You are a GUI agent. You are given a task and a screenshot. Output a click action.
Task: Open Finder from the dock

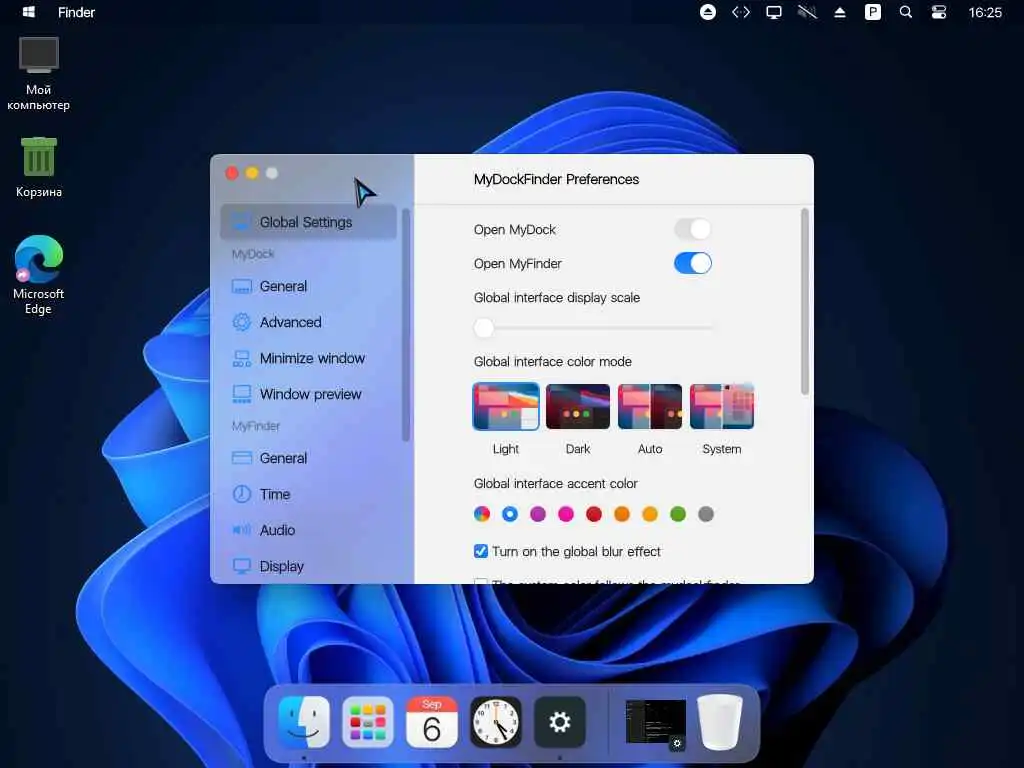coord(304,722)
